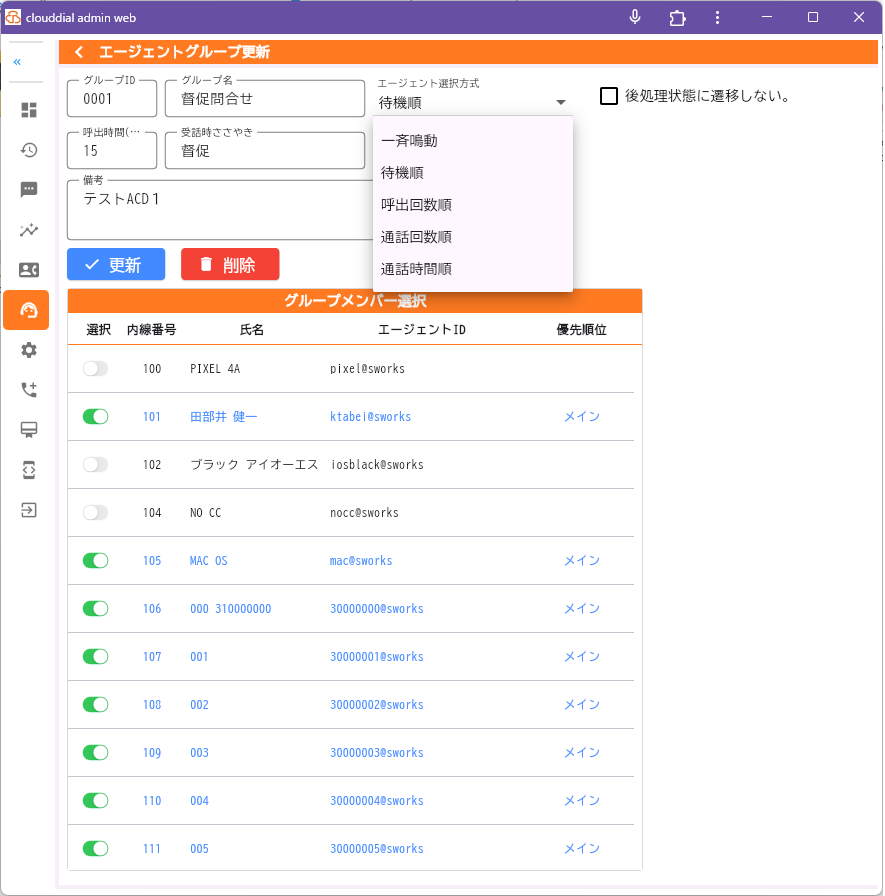The image size is (885, 896).
Task: Open the dashboard panel from the sidebar
Action: 28,110
